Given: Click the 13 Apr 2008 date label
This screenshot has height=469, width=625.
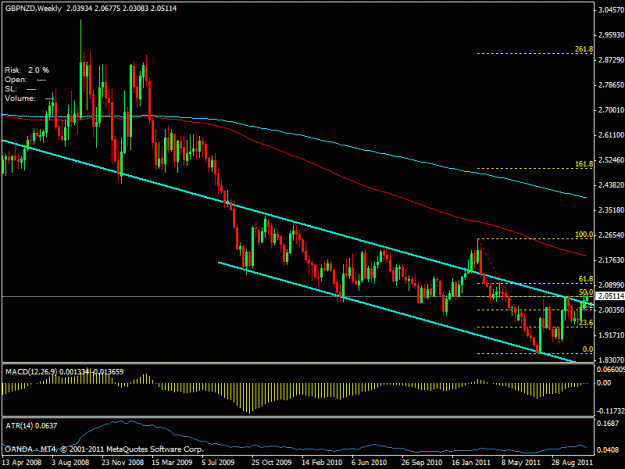Looking at the screenshot, I should [22, 463].
